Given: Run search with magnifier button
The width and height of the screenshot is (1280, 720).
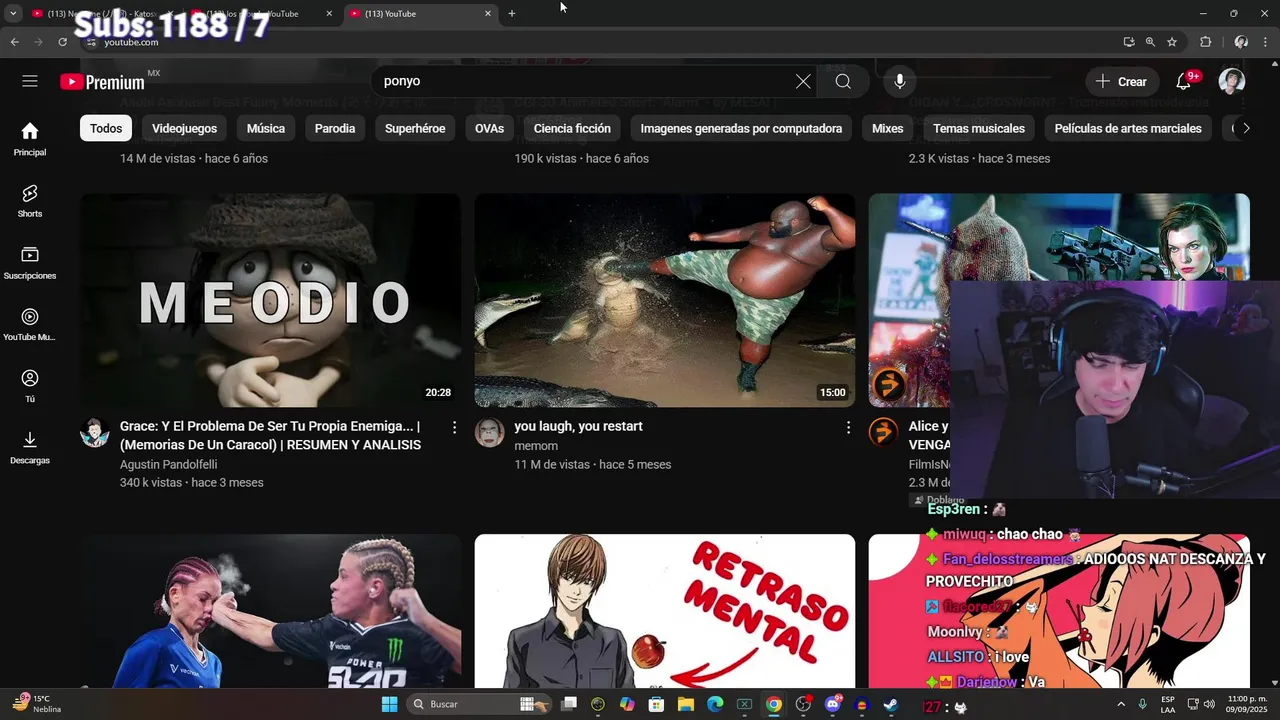Looking at the screenshot, I should pyautogui.click(x=843, y=81).
